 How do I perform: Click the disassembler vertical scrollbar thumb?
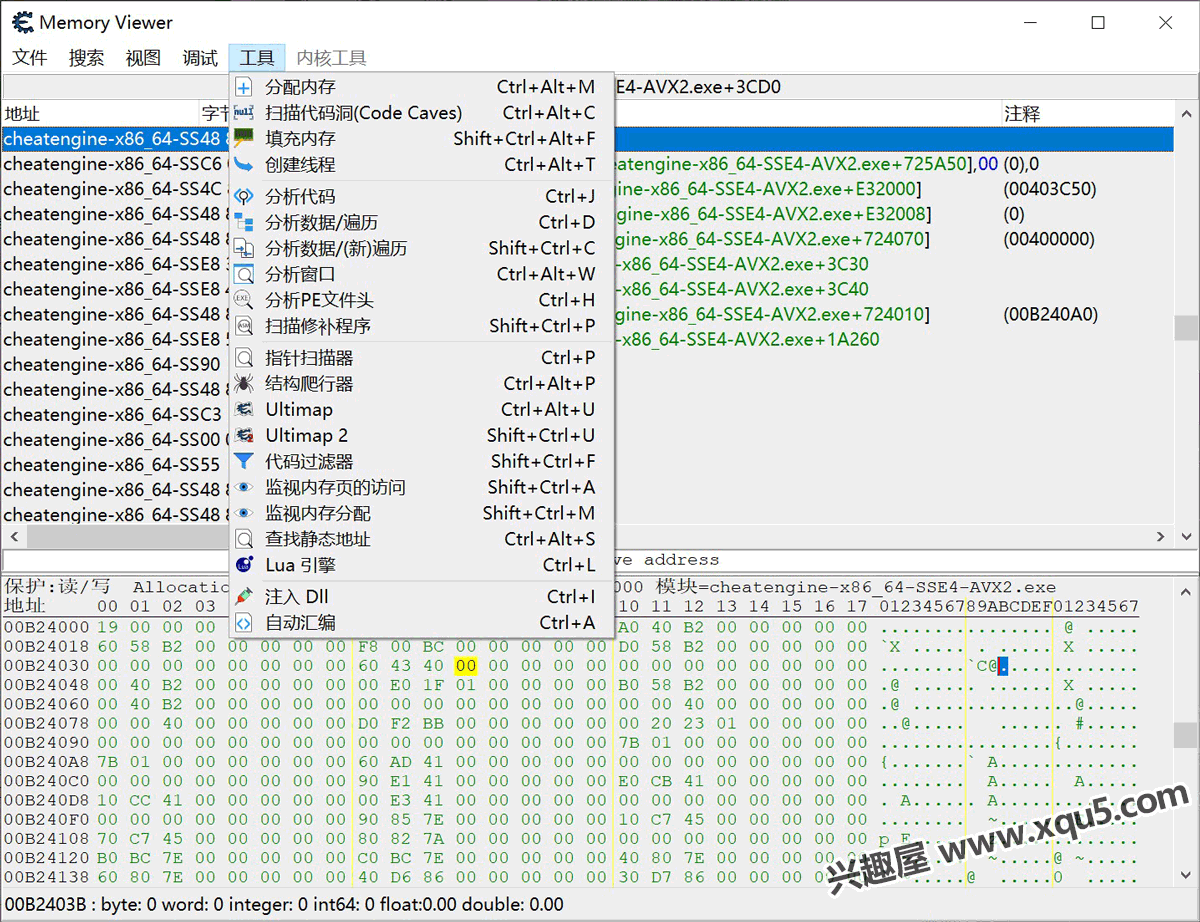tap(1186, 327)
